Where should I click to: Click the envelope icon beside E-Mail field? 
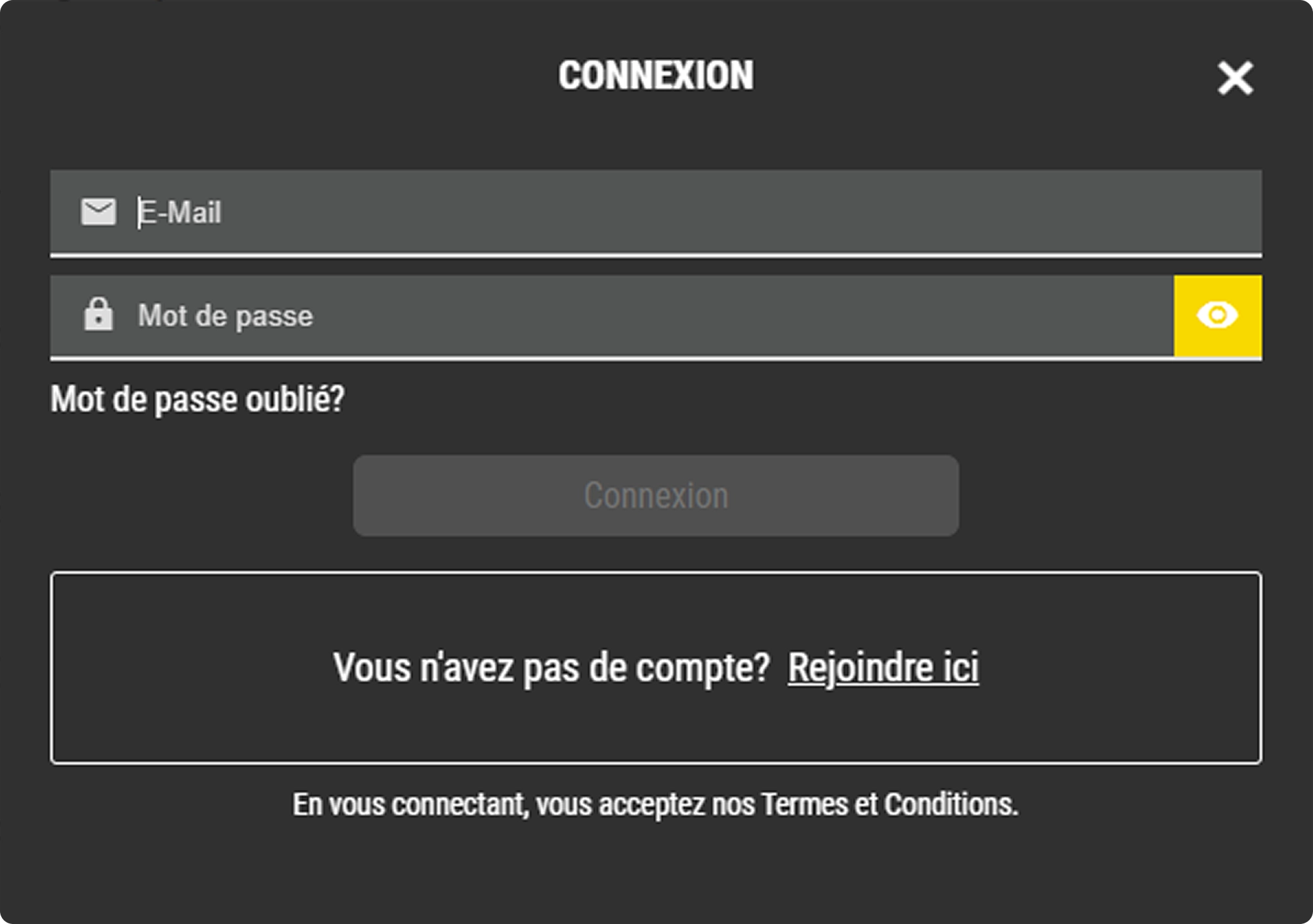pos(97,211)
